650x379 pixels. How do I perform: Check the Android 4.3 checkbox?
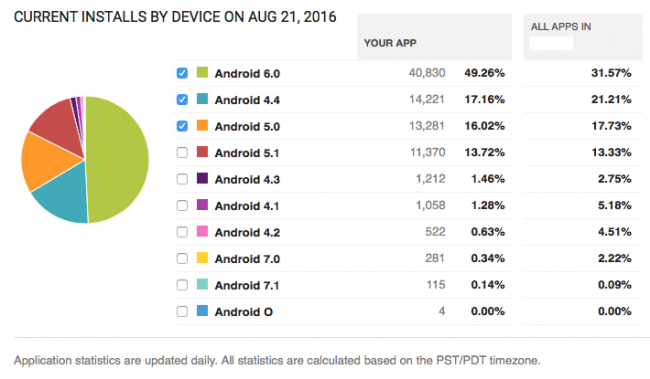pyautogui.click(x=182, y=179)
